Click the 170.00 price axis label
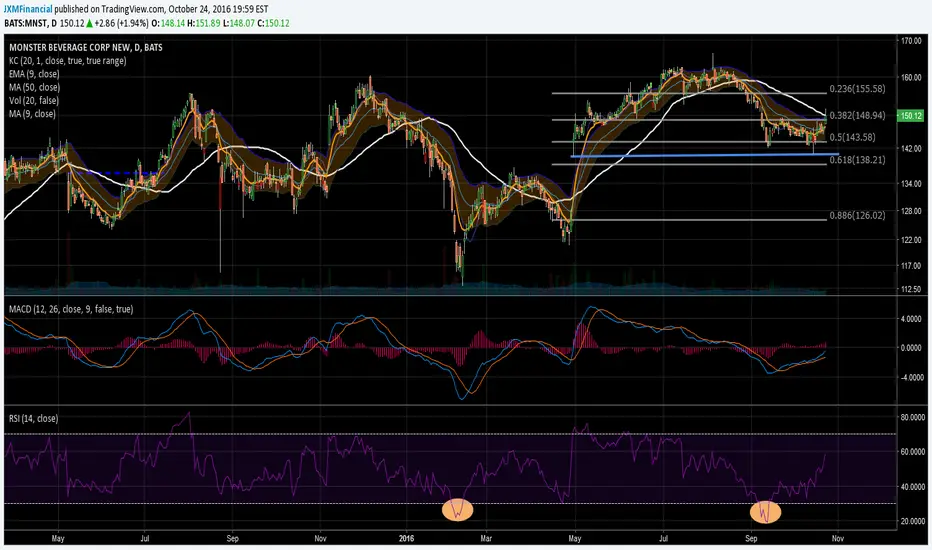Viewport: 932px width, 550px height. tap(911, 41)
